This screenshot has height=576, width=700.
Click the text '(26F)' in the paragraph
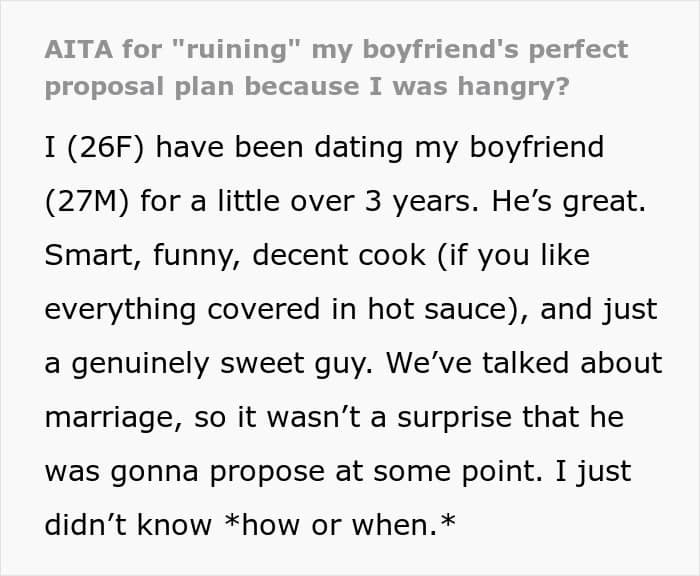(106, 147)
